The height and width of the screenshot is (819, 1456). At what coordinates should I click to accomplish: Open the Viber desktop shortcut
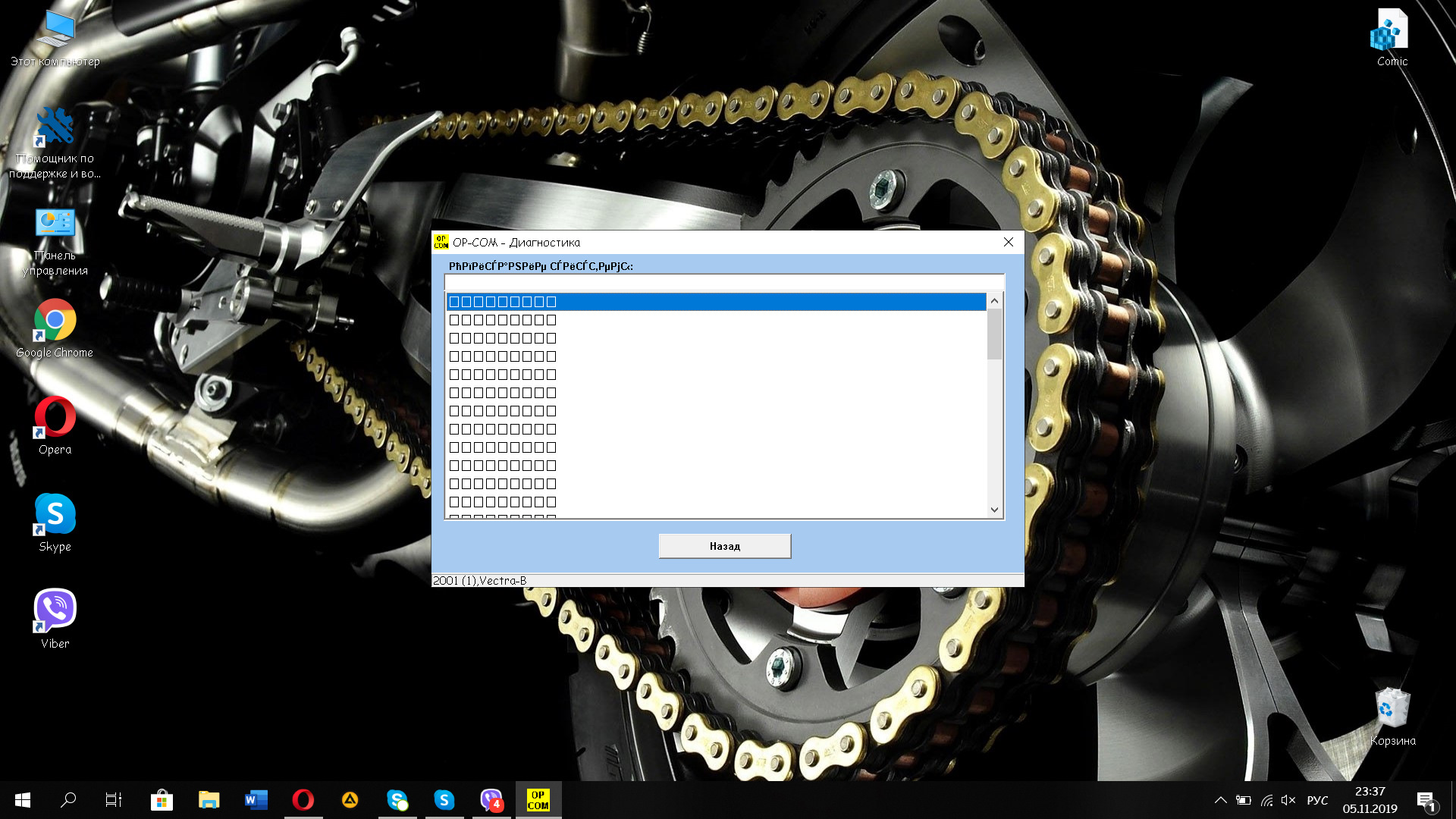pyautogui.click(x=55, y=610)
